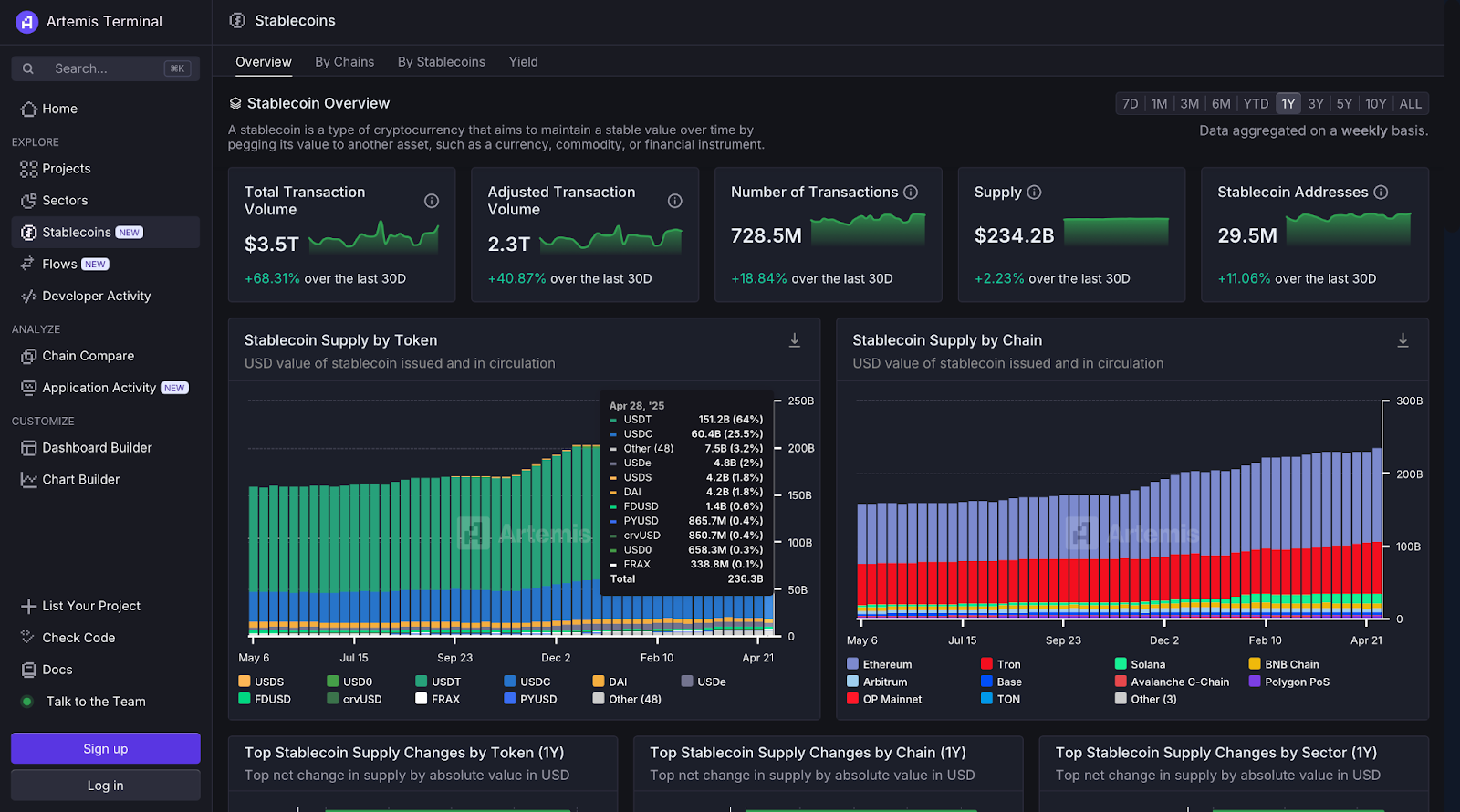The height and width of the screenshot is (812, 1460).
Task: Toggle DAI legend color swatch
Action: click(x=599, y=682)
